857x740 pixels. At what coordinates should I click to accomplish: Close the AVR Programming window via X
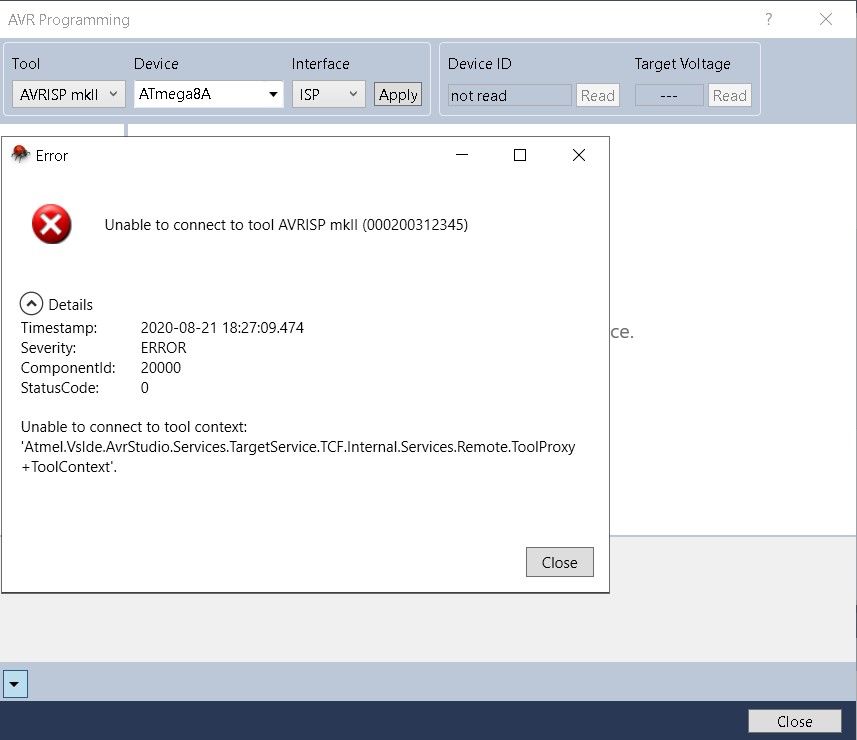click(x=826, y=19)
